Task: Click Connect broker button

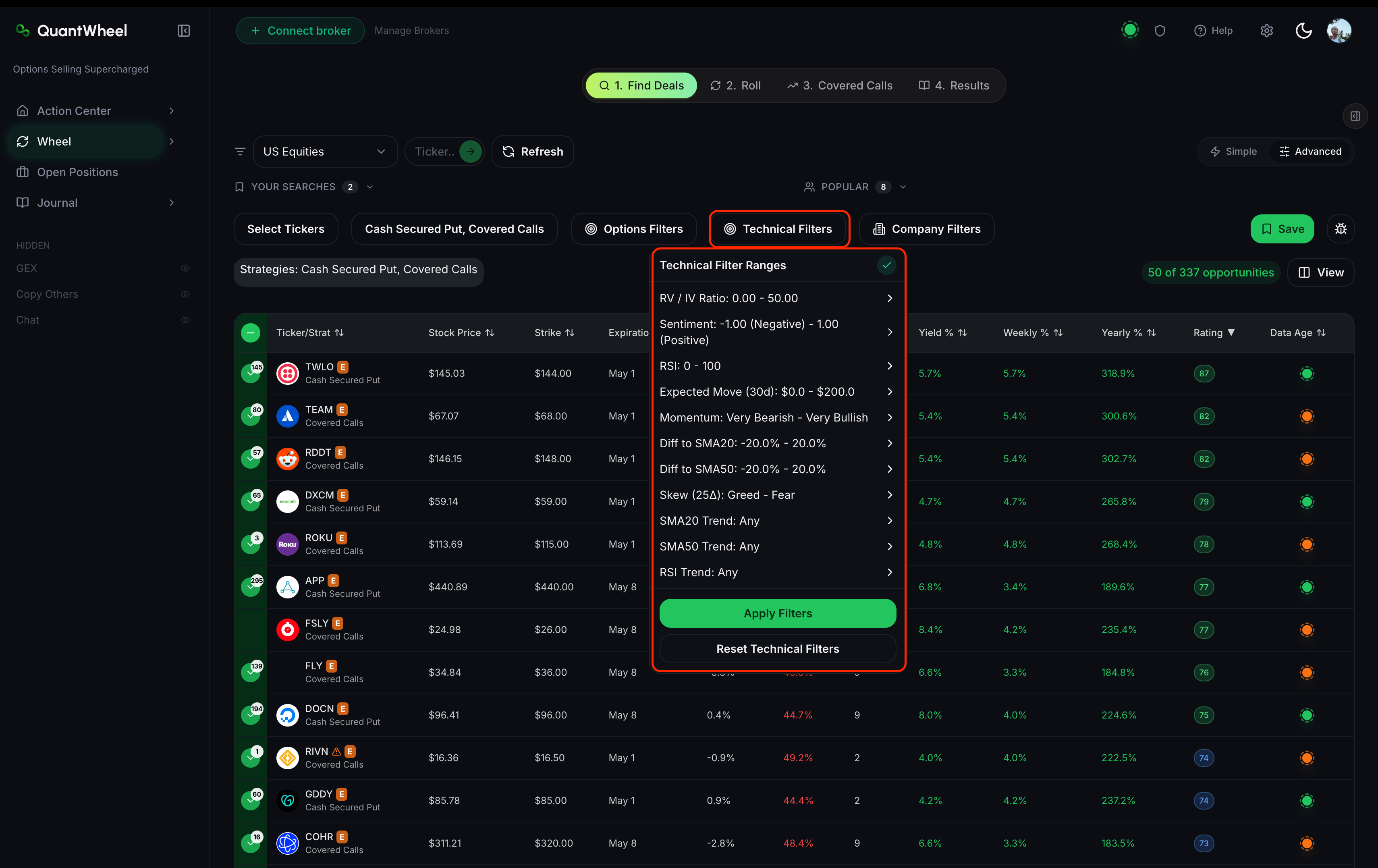Action: [301, 30]
